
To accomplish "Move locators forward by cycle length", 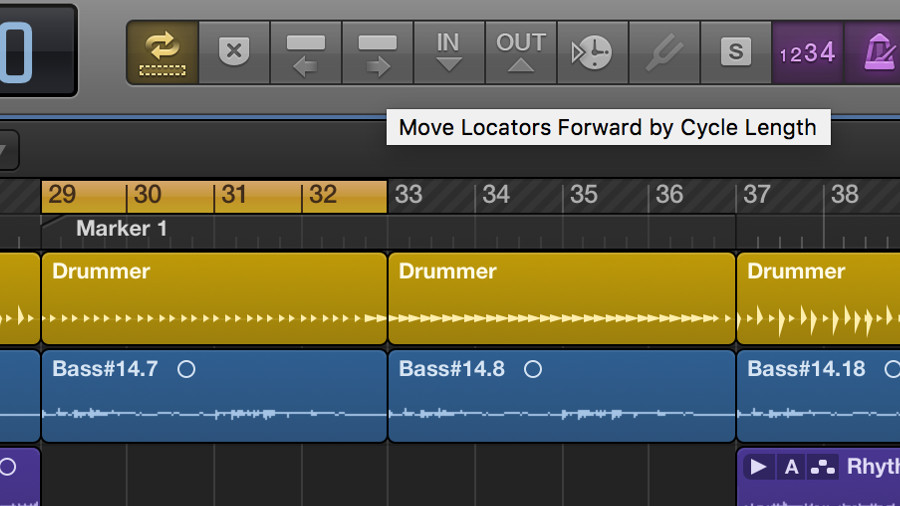I will point(377,52).
